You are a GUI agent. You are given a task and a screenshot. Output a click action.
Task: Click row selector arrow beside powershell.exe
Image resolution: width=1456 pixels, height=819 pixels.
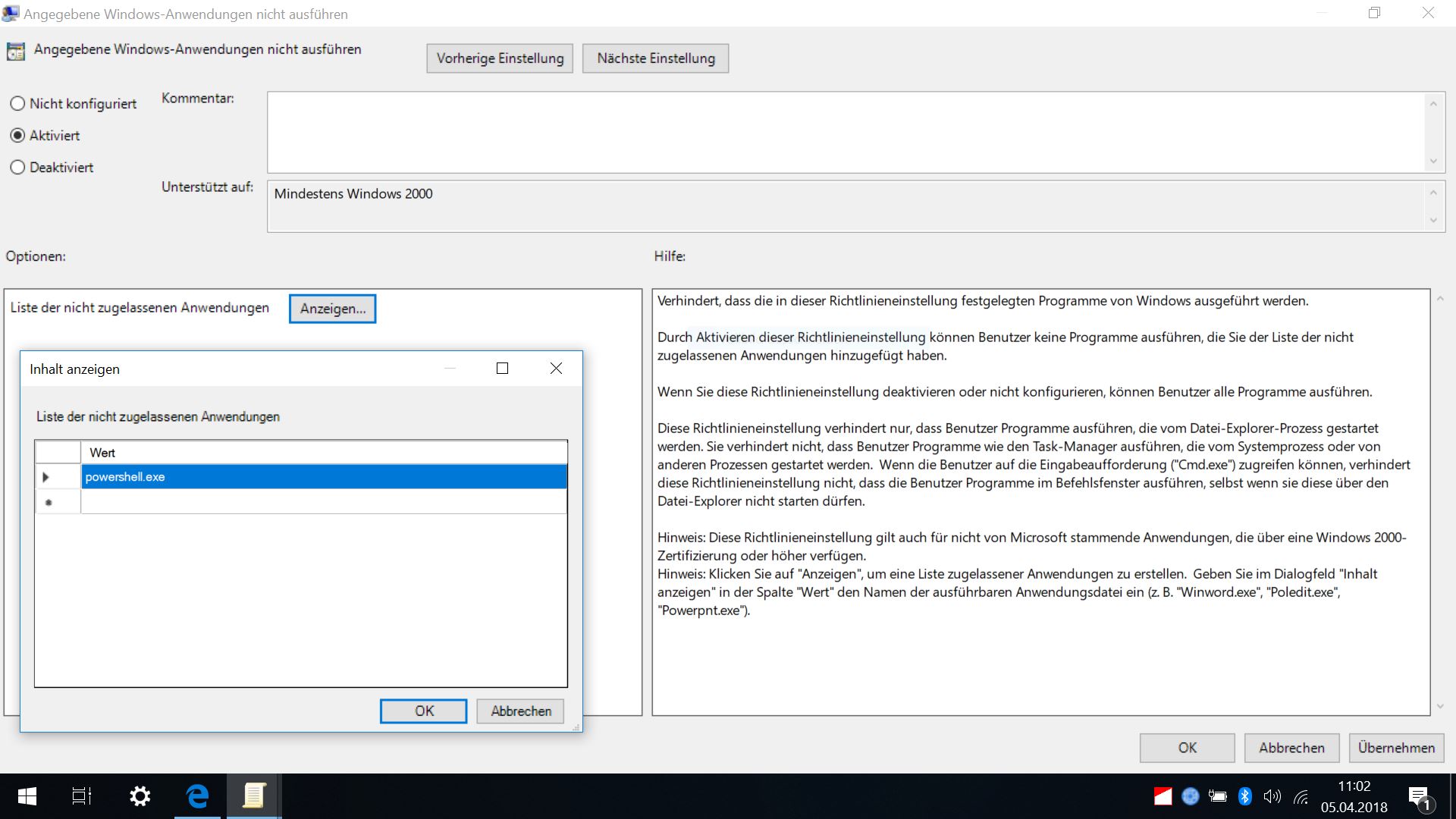47,477
